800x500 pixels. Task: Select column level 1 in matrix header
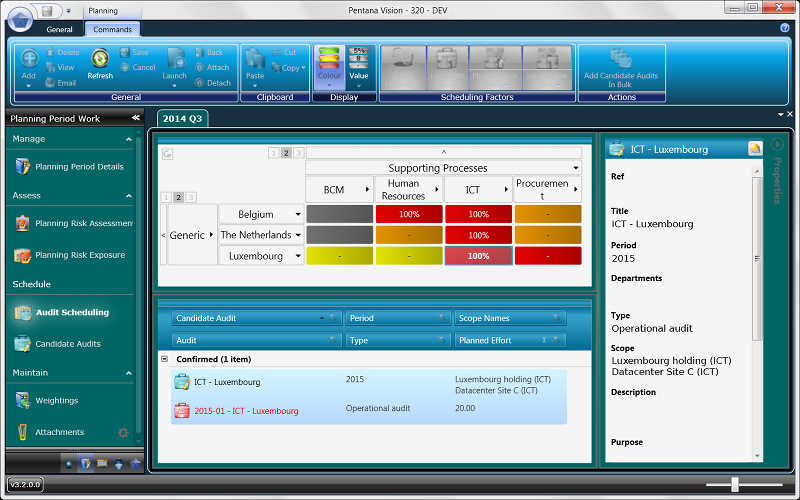pyautogui.click(x=273, y=153)
